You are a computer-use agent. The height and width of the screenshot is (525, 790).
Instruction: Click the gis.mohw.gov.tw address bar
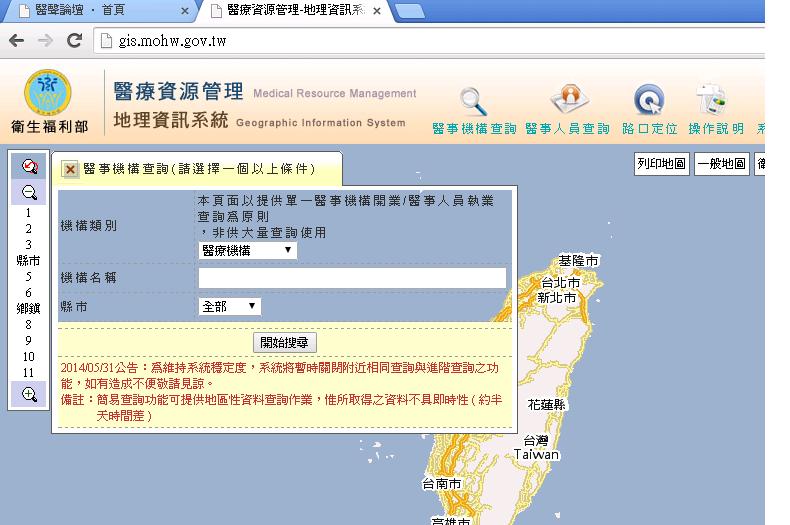[x=428, y=41]
